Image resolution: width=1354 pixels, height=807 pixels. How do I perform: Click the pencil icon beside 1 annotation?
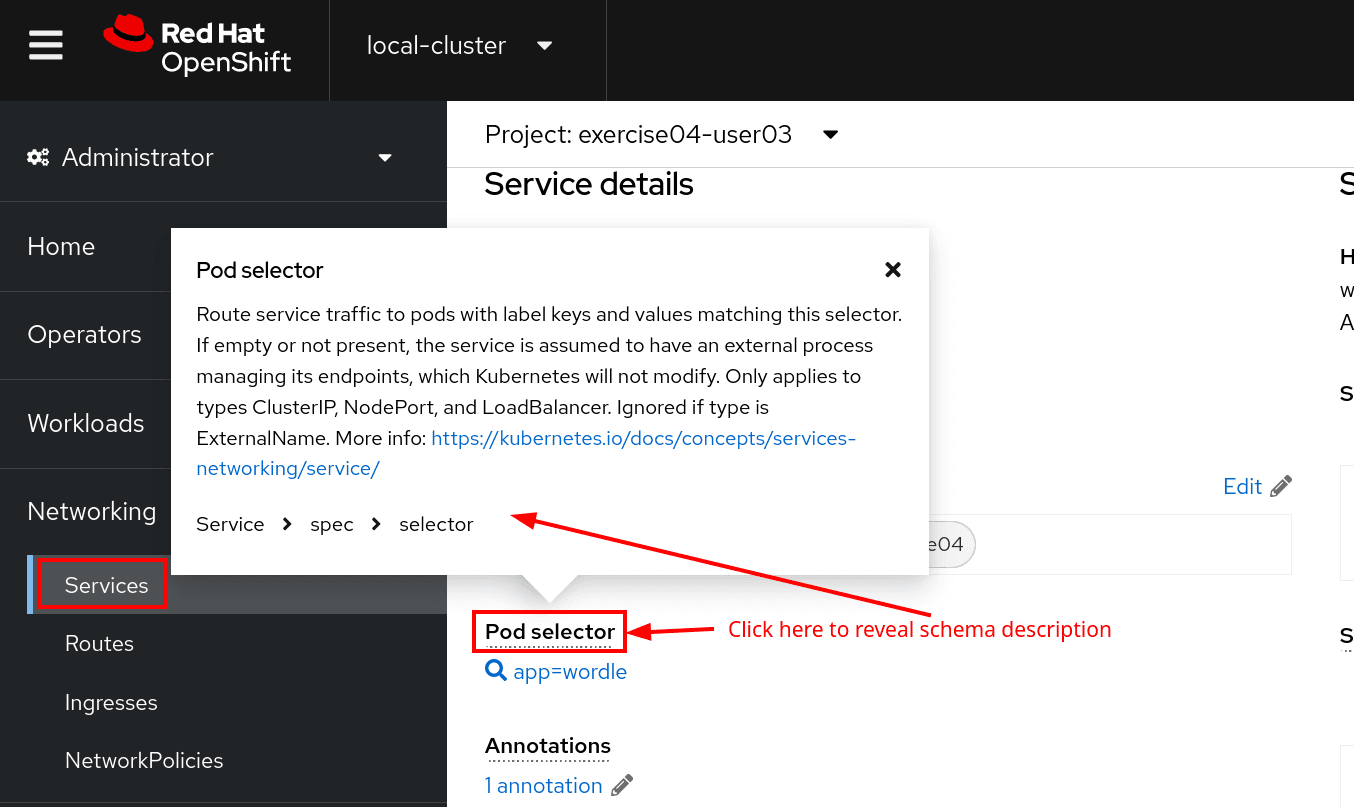point(622,786)
